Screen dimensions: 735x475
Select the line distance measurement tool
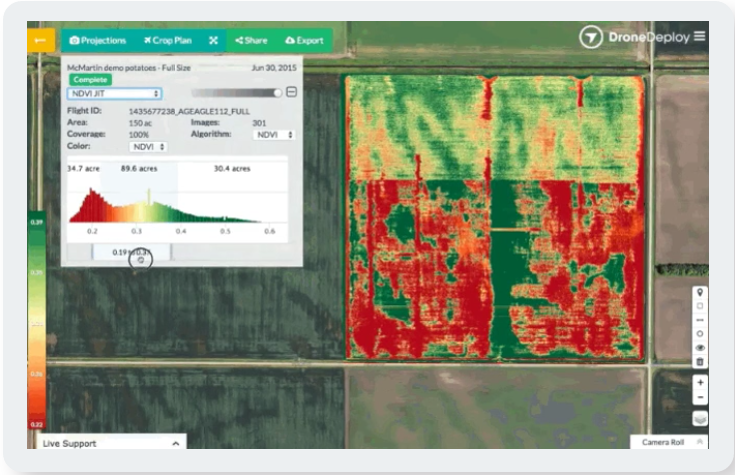[x=699, y=320]
